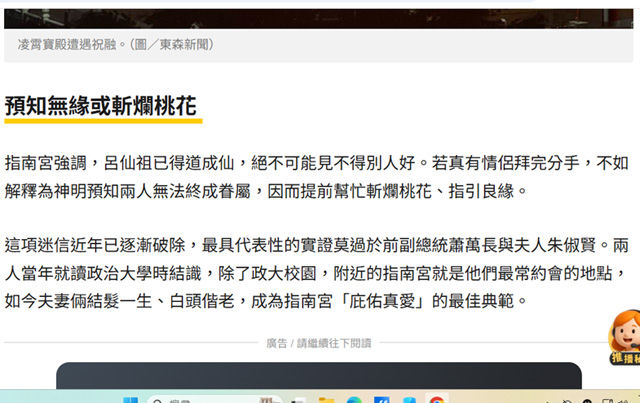
Task: Launch Google Chrome from the taskbar
Action: [x=437, y=400]
